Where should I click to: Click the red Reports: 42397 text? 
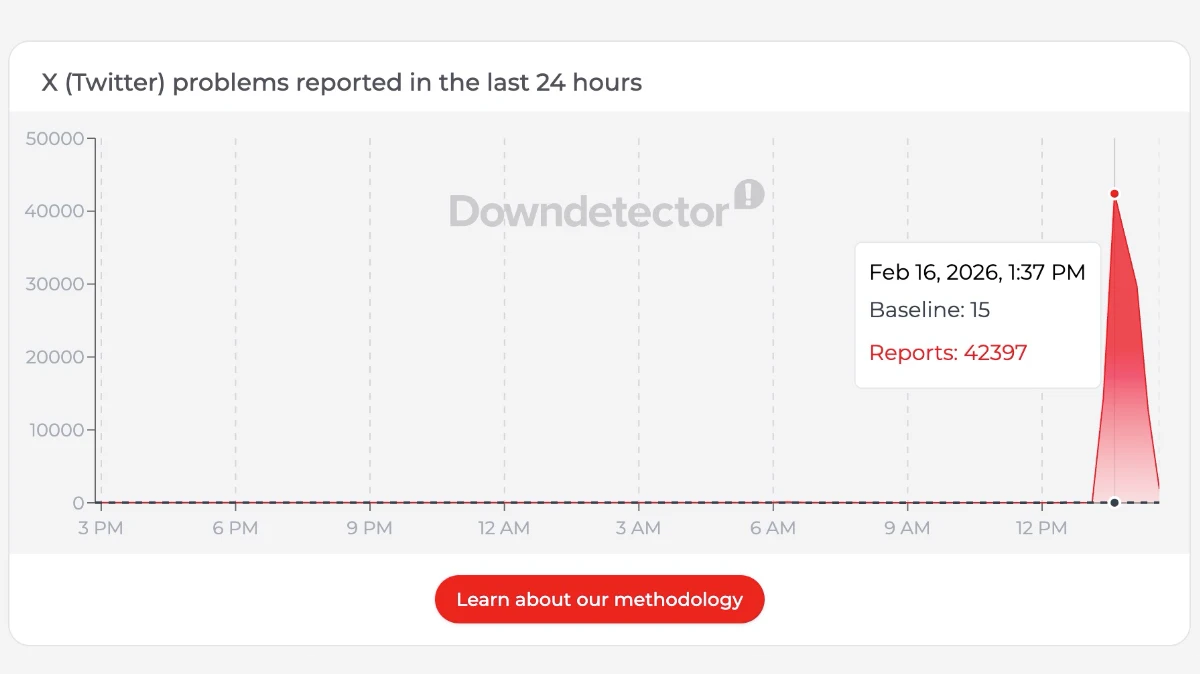[948, 352]
